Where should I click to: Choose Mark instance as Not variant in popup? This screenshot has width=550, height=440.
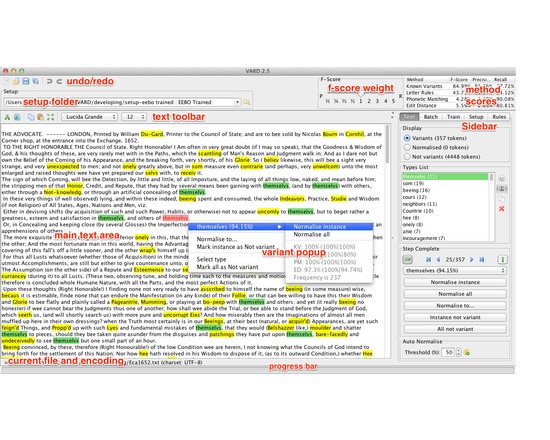point(237,247)
